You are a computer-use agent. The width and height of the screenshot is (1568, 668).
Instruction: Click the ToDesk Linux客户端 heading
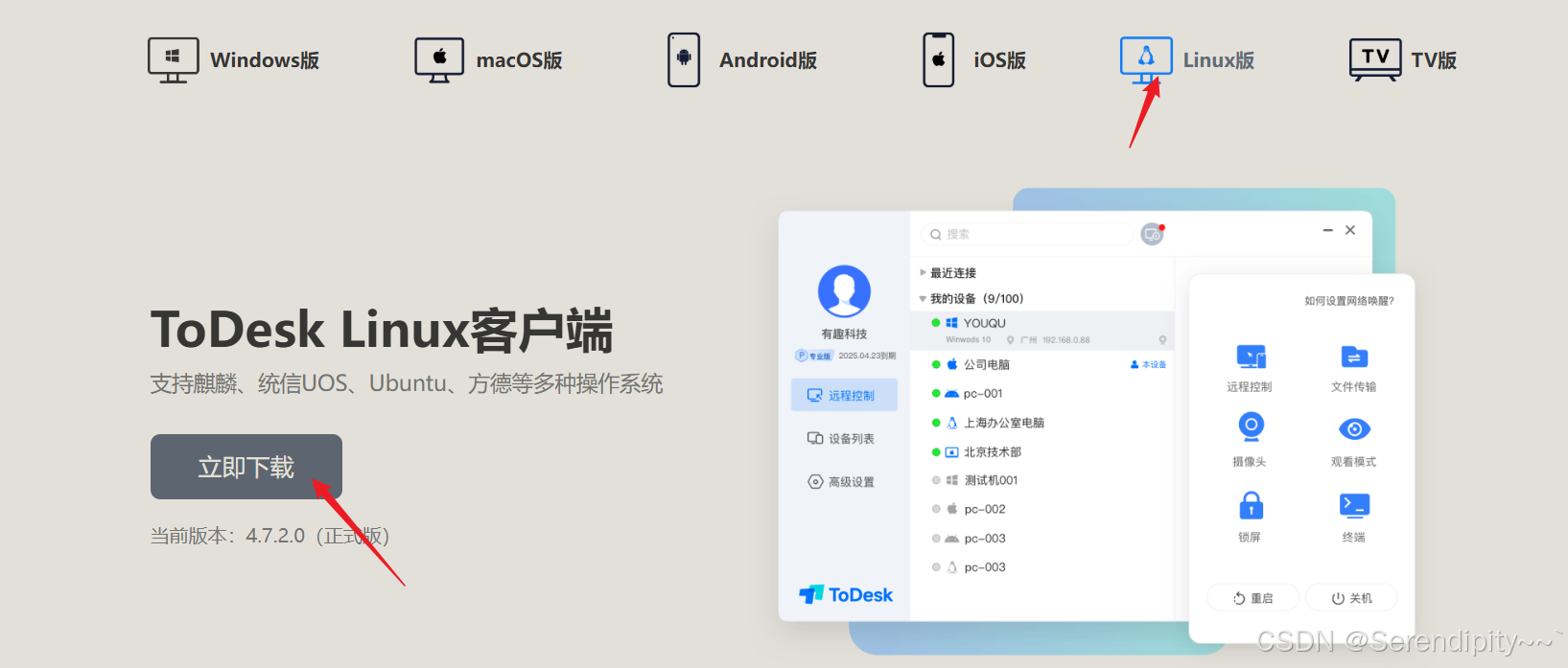[382, 330]
